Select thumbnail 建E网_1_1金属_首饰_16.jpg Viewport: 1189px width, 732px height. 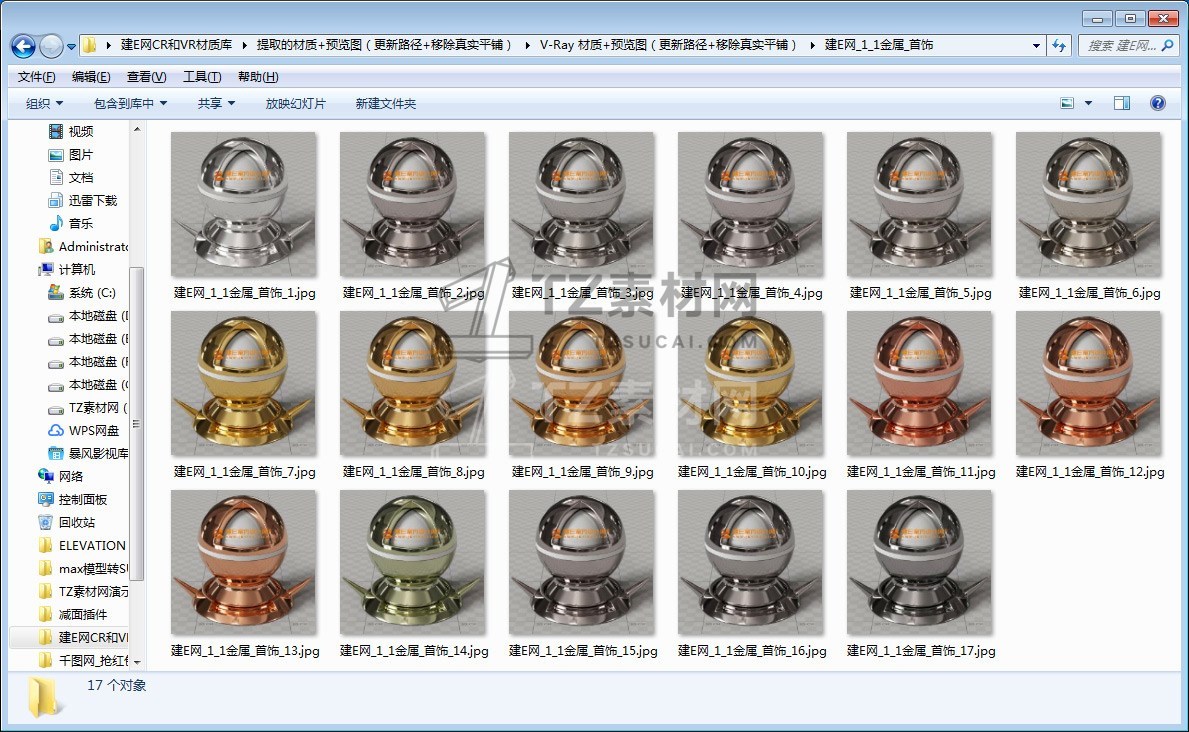coord(751,562)
